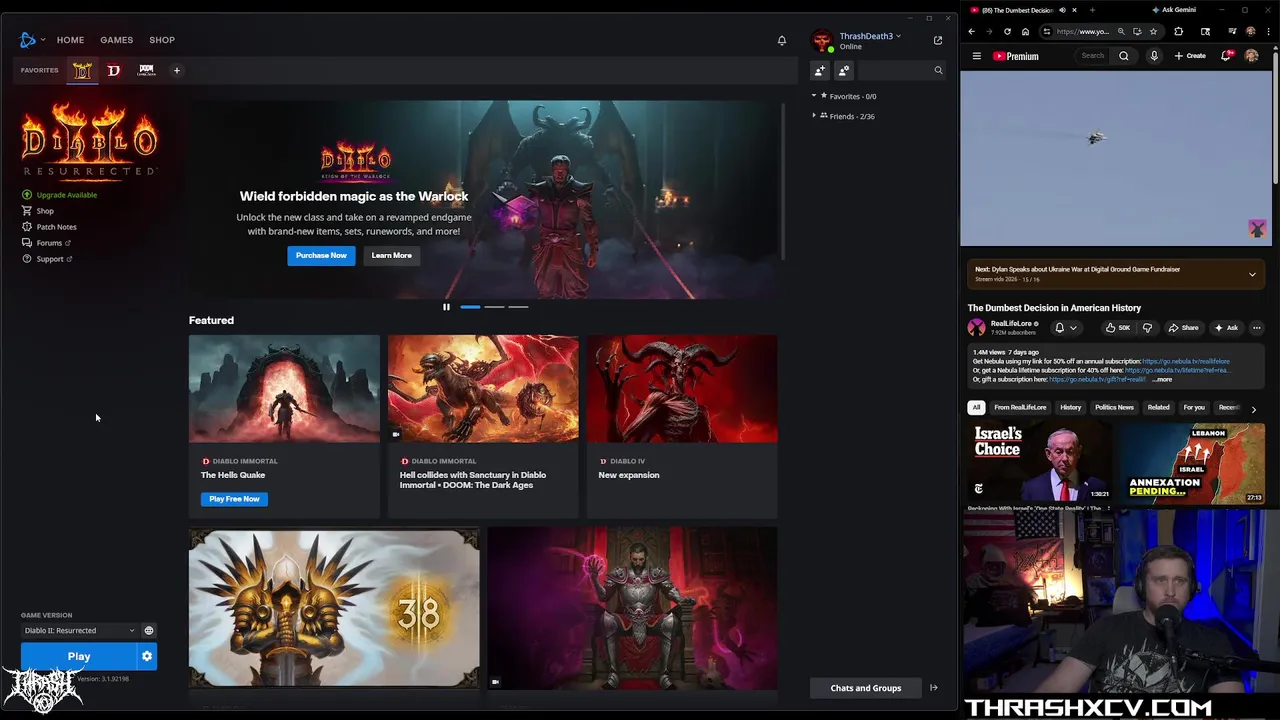The width and height of the screenshot is (1280, 720).
Task: Click the friends list search icon
Action: [938, 70]
